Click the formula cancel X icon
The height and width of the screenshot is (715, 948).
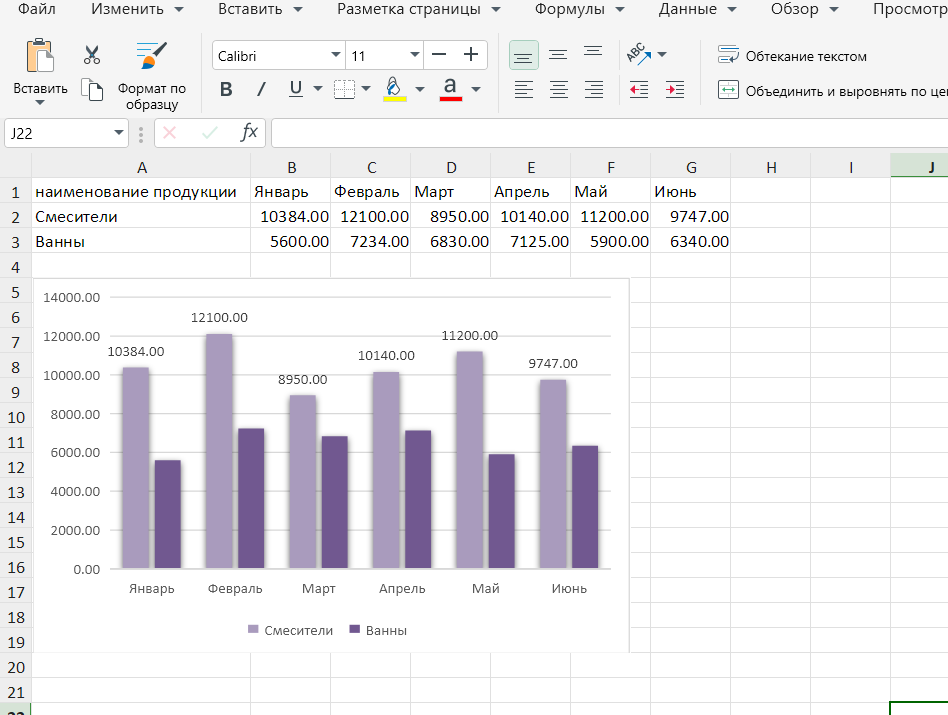tap(170, 133)
